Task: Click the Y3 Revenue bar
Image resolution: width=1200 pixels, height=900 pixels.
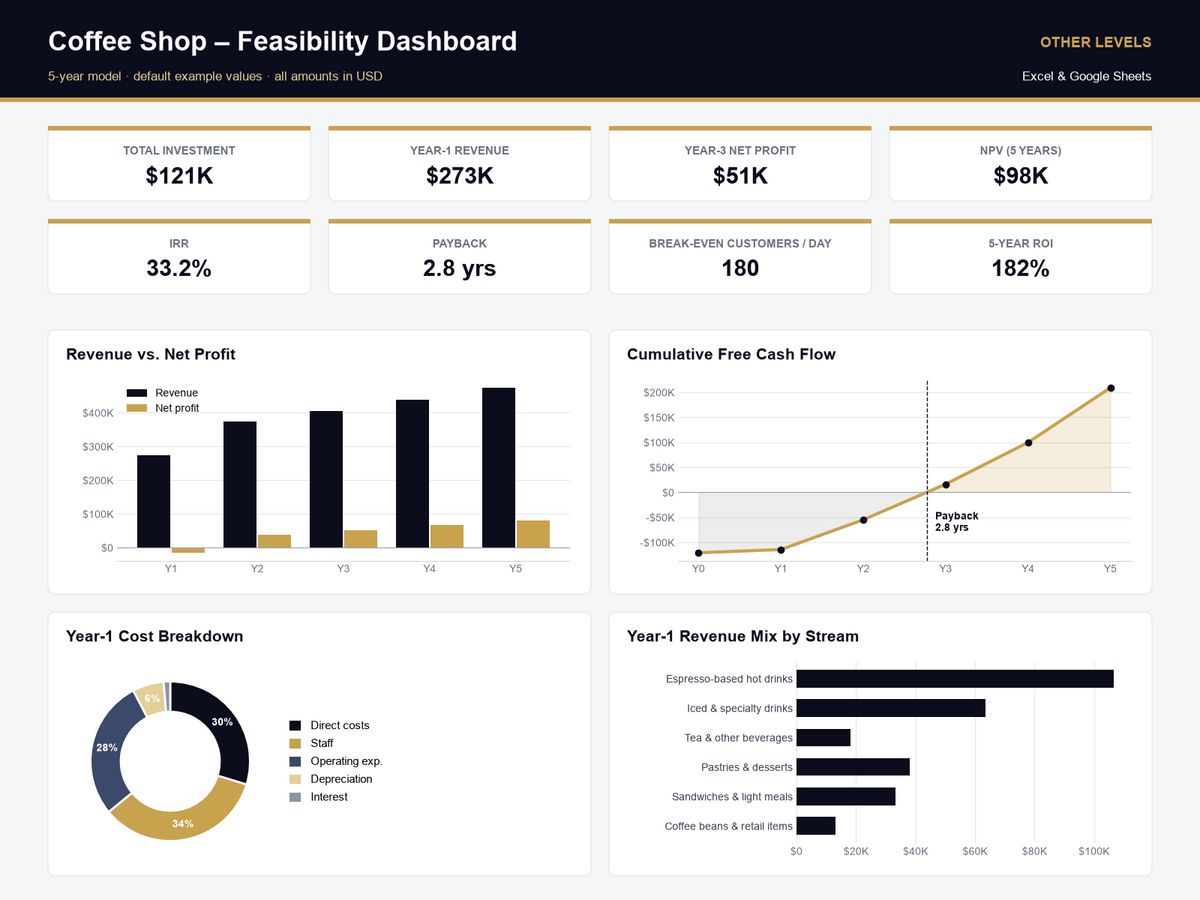Action: tap(326, 479)
